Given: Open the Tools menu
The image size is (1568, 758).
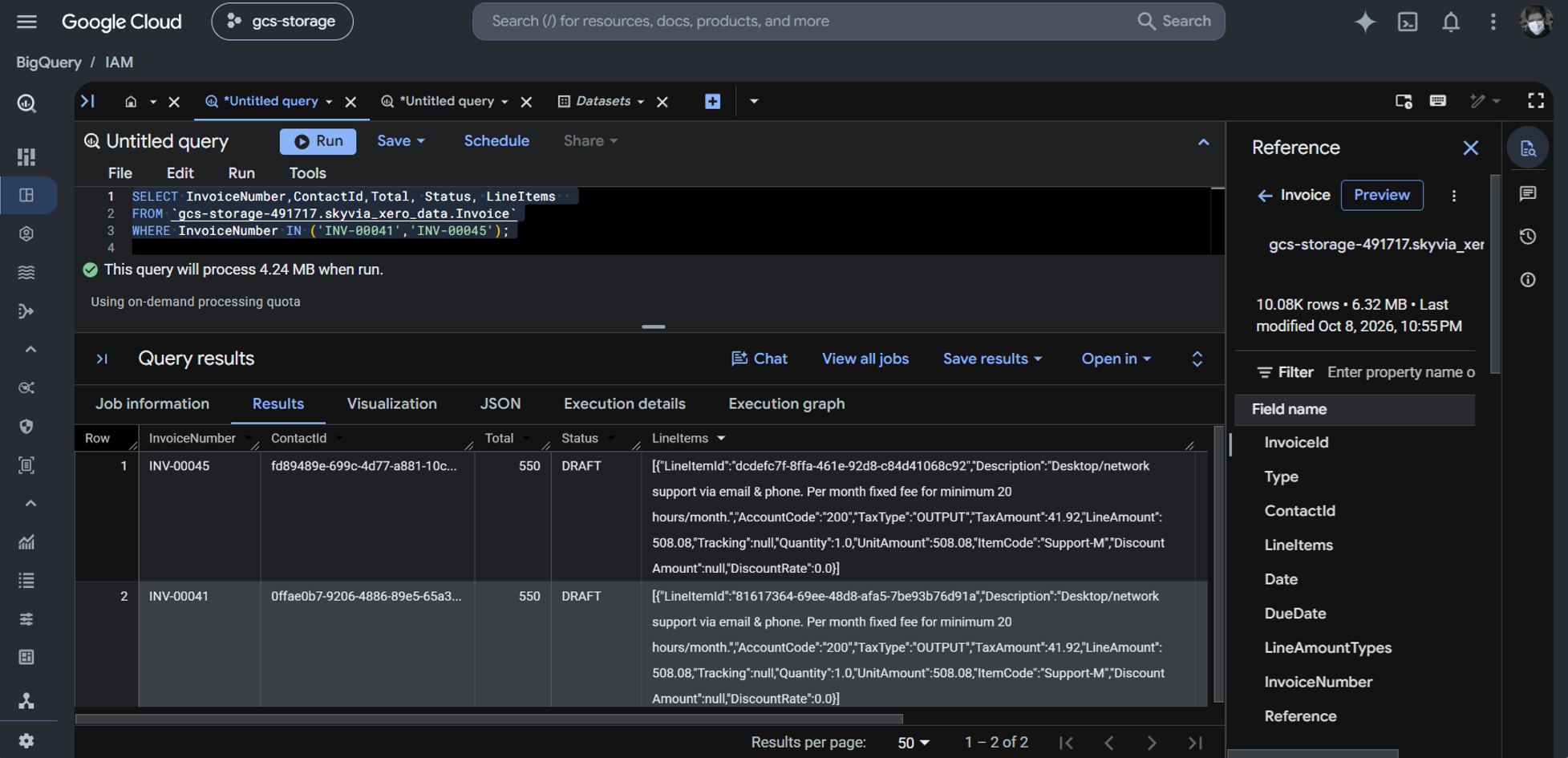Looking at the screenshot, I should point(307,173).
